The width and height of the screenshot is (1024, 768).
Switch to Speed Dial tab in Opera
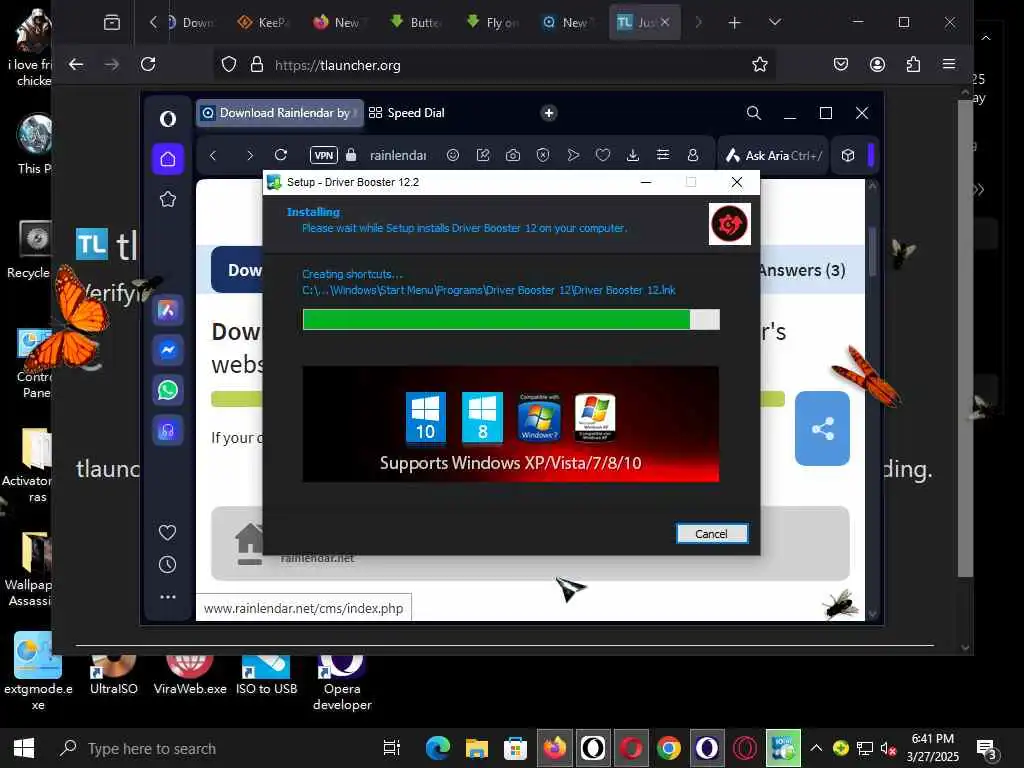407,113
